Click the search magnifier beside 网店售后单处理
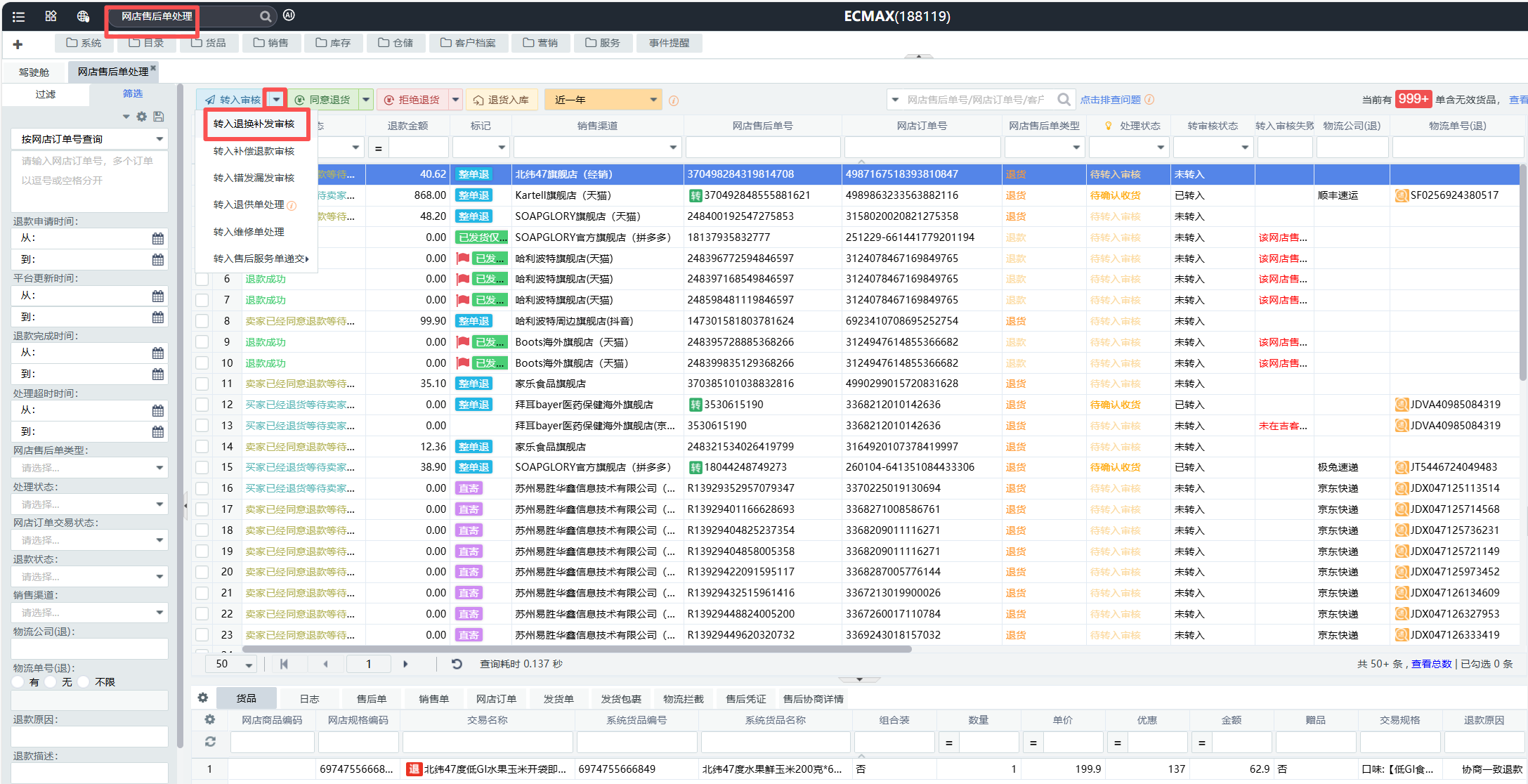 [x=265, y=16]
